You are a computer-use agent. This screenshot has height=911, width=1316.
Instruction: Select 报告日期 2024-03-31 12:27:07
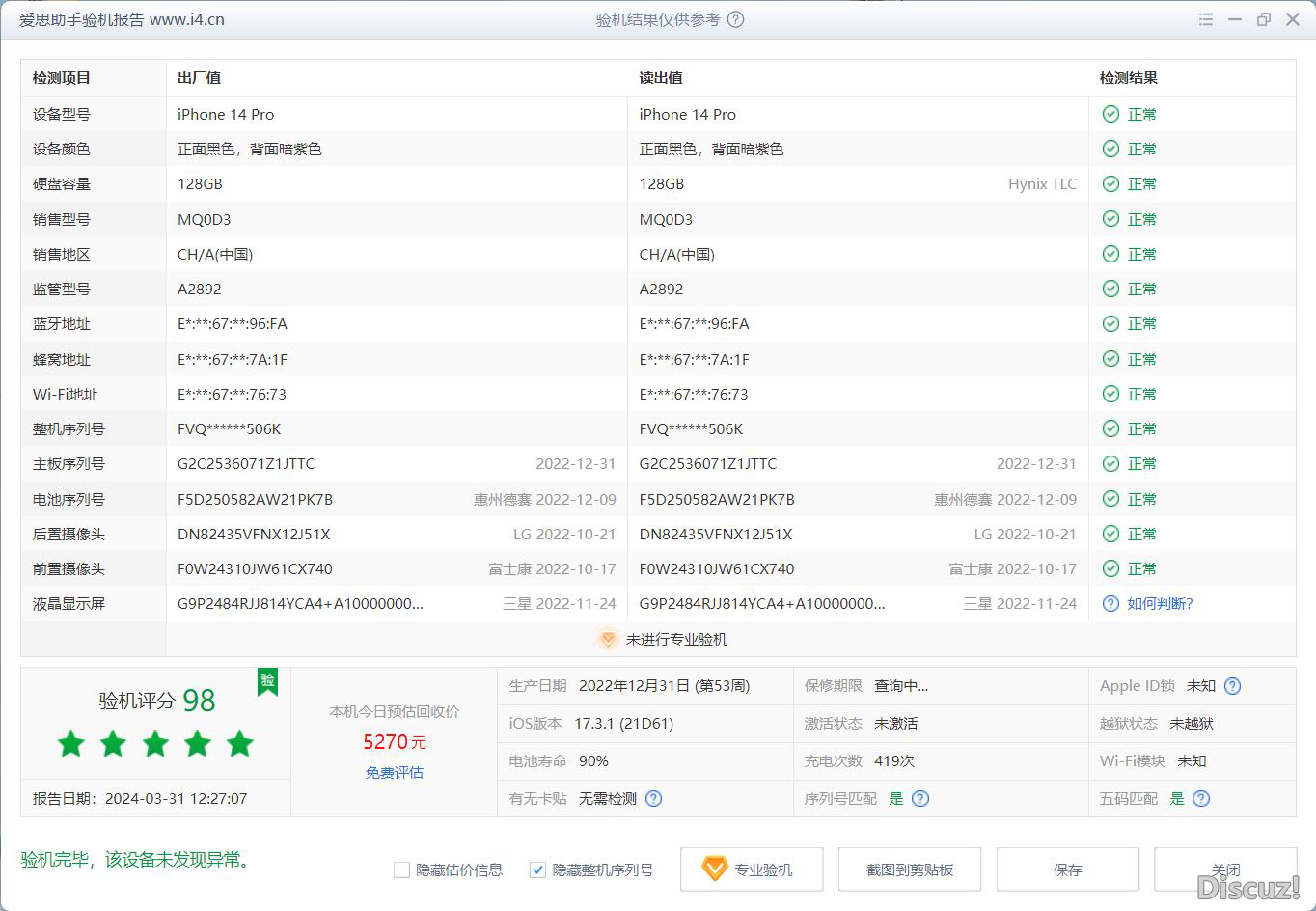[140, 798]
